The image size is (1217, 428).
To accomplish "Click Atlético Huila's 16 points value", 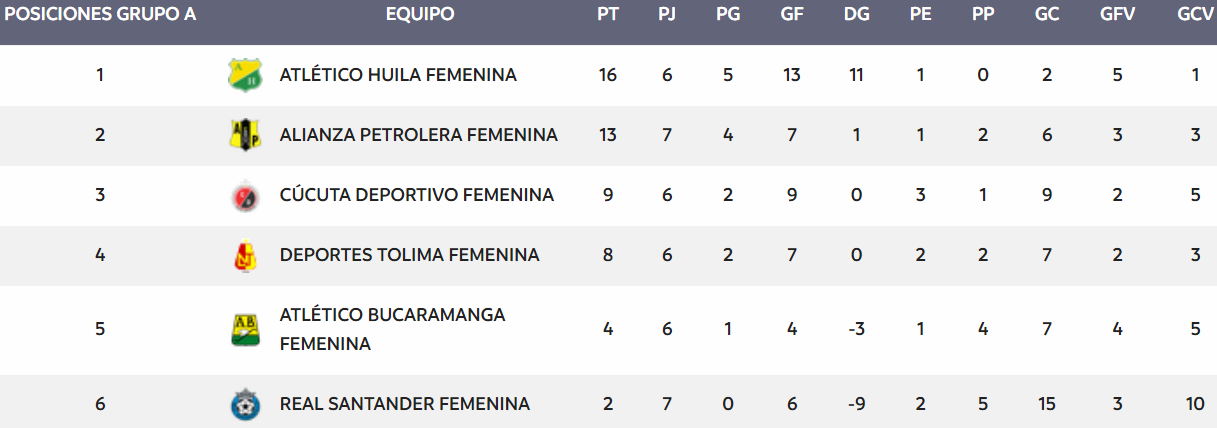I will 608,75.
